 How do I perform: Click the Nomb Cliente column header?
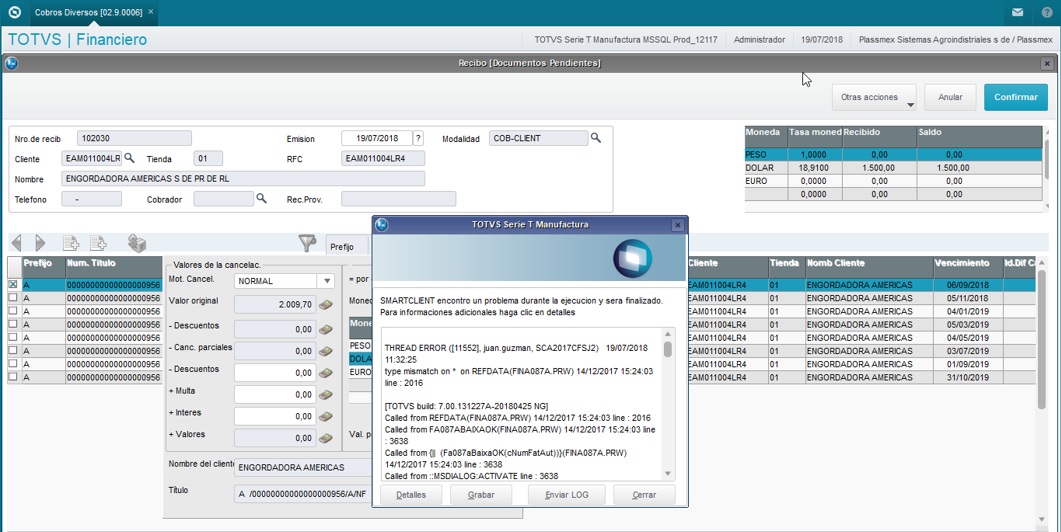click(868, 267)
